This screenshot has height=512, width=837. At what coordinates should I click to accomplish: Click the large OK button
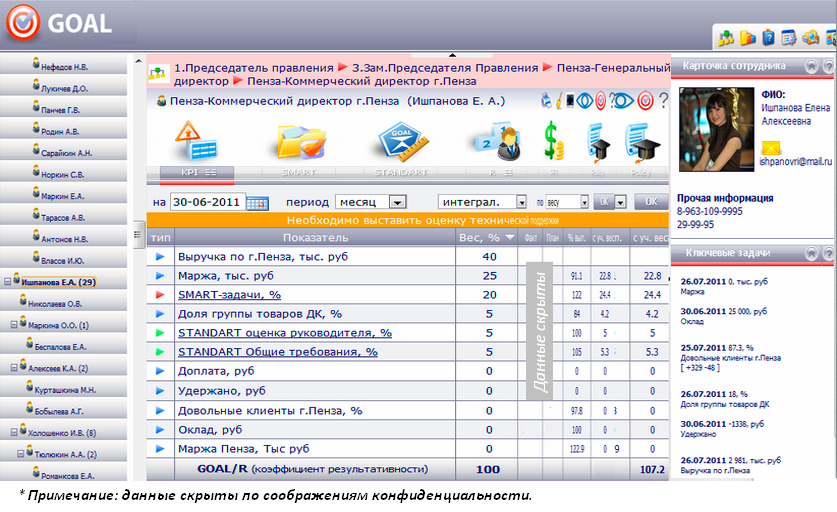point(651,202)
